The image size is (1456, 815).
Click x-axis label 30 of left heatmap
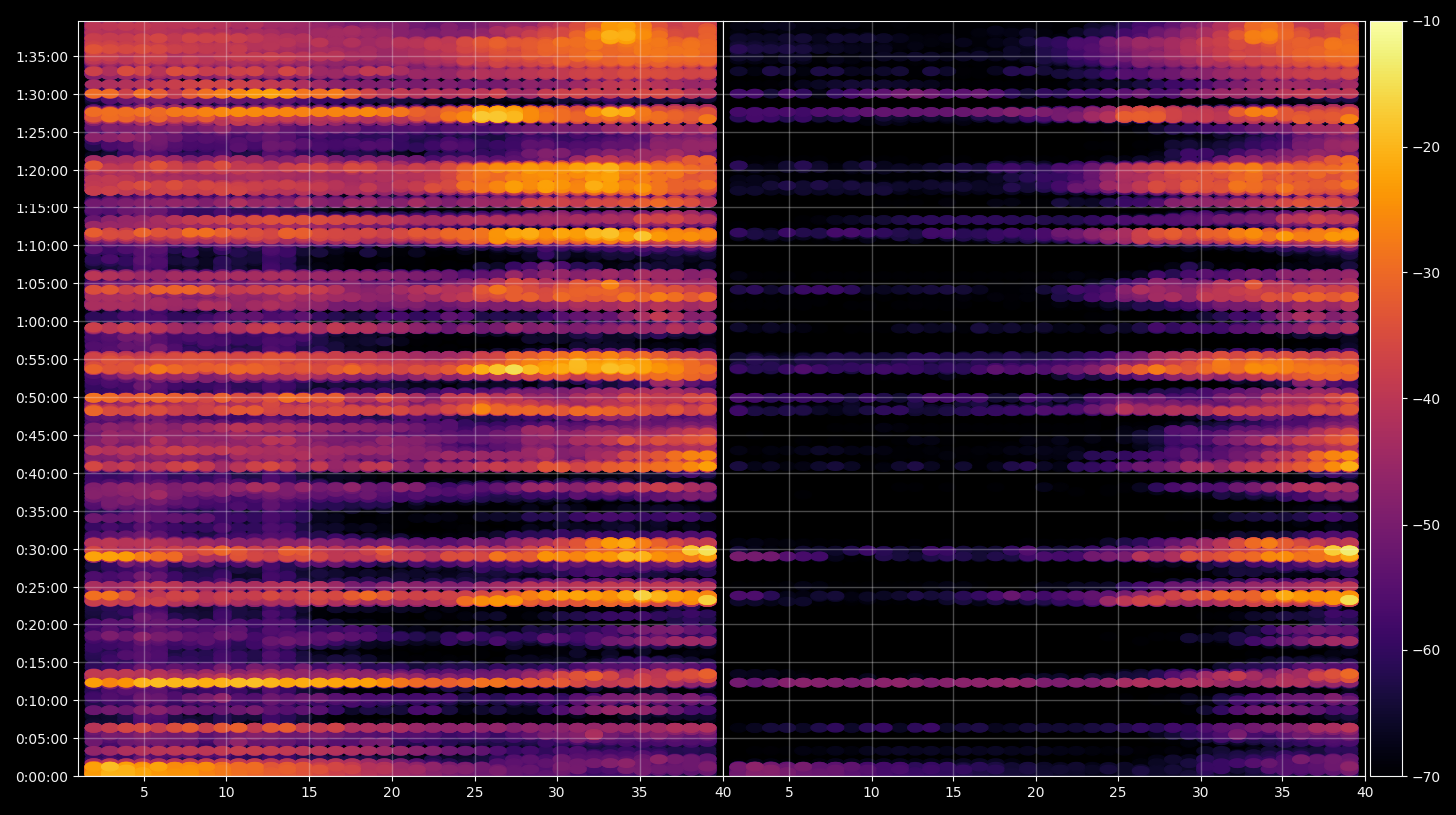(556, 793)
